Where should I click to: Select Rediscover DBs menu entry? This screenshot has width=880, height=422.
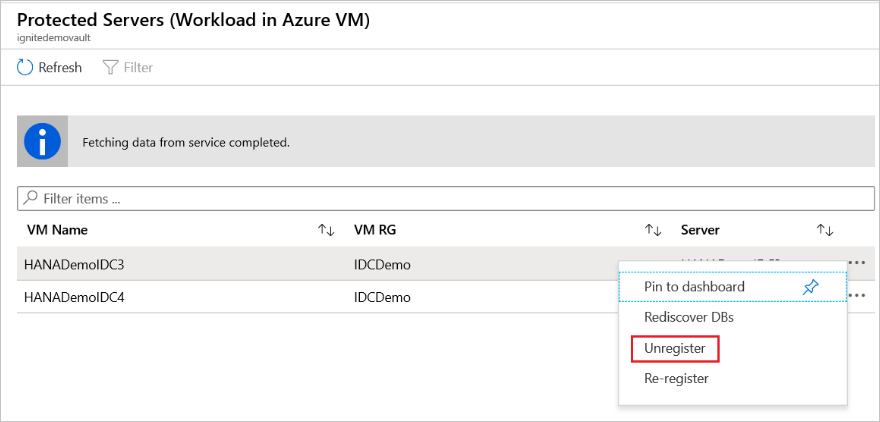(x=690, y=317)
